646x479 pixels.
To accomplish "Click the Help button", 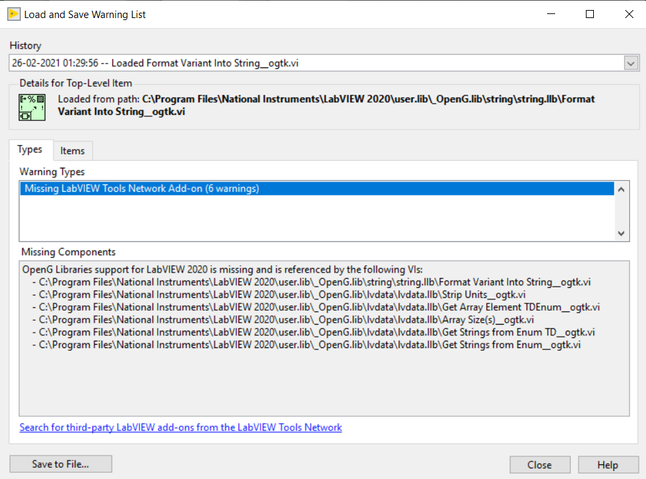I will pos(608,465).
